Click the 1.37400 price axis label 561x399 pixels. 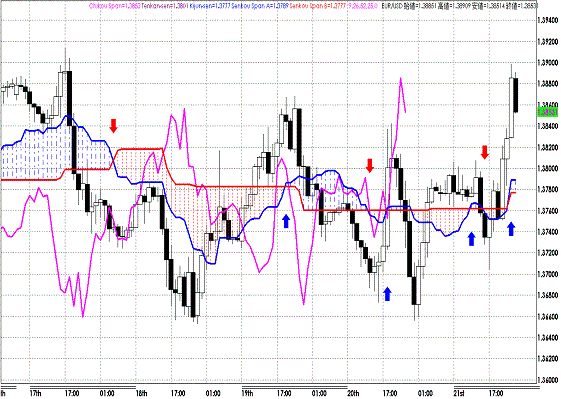548,232
